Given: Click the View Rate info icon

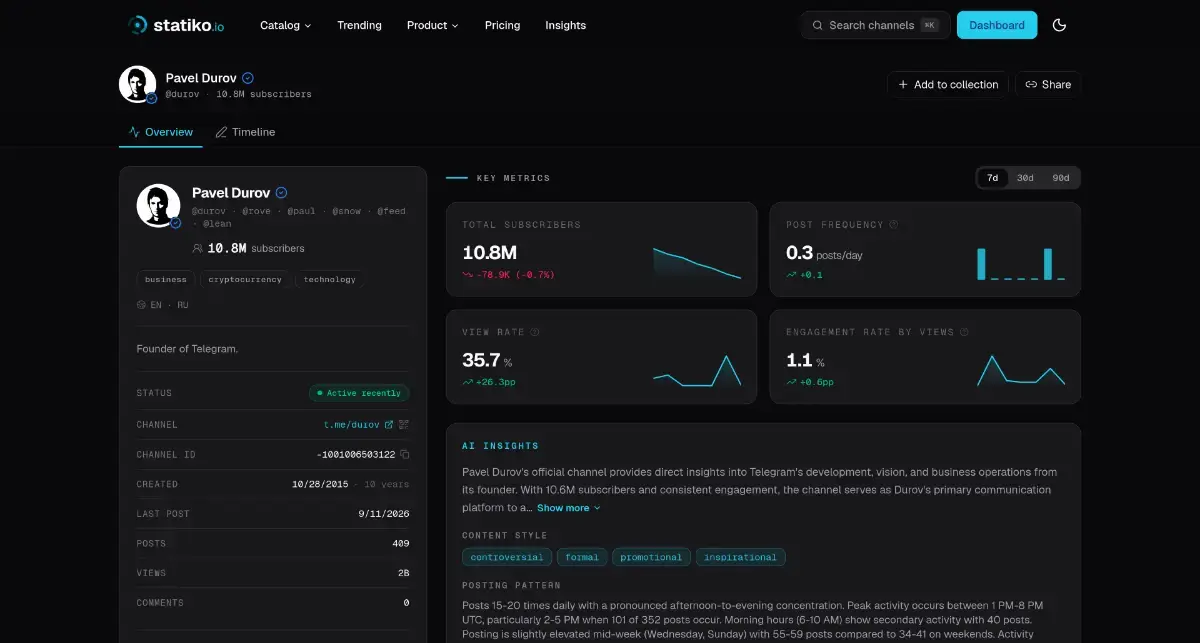Looking at the screenshot, I should coord(535,332).
